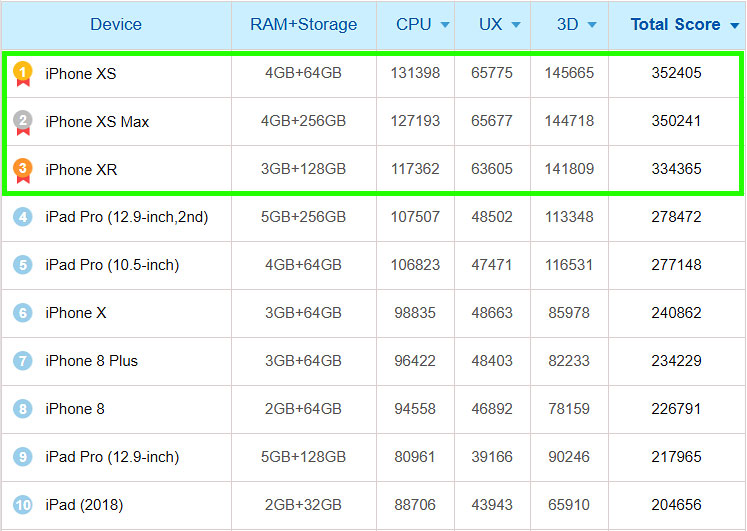Screen dimensions: 747x531
Task: Sort by CPU using its arrow
Action: (x=445, y=25)
